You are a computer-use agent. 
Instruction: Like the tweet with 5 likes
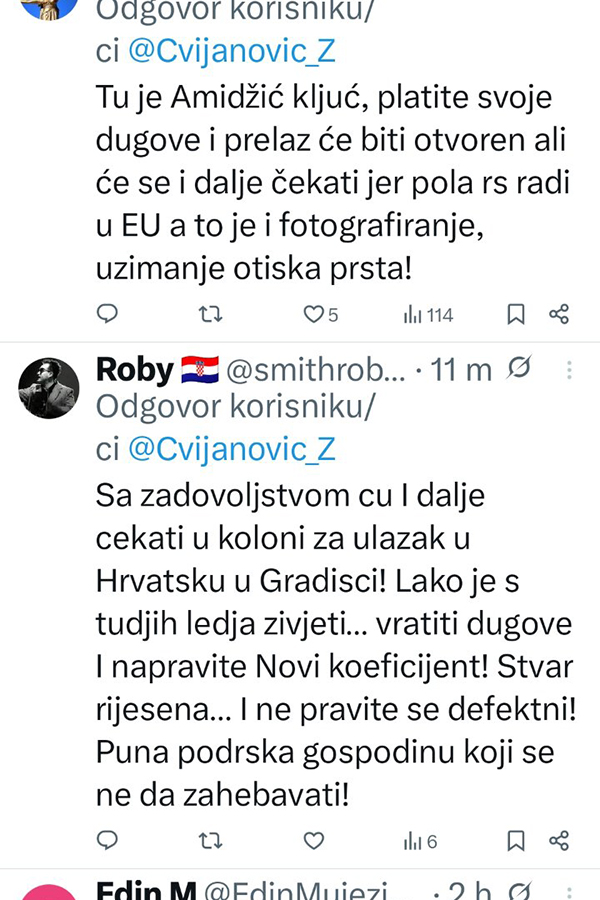coord(314,315)
